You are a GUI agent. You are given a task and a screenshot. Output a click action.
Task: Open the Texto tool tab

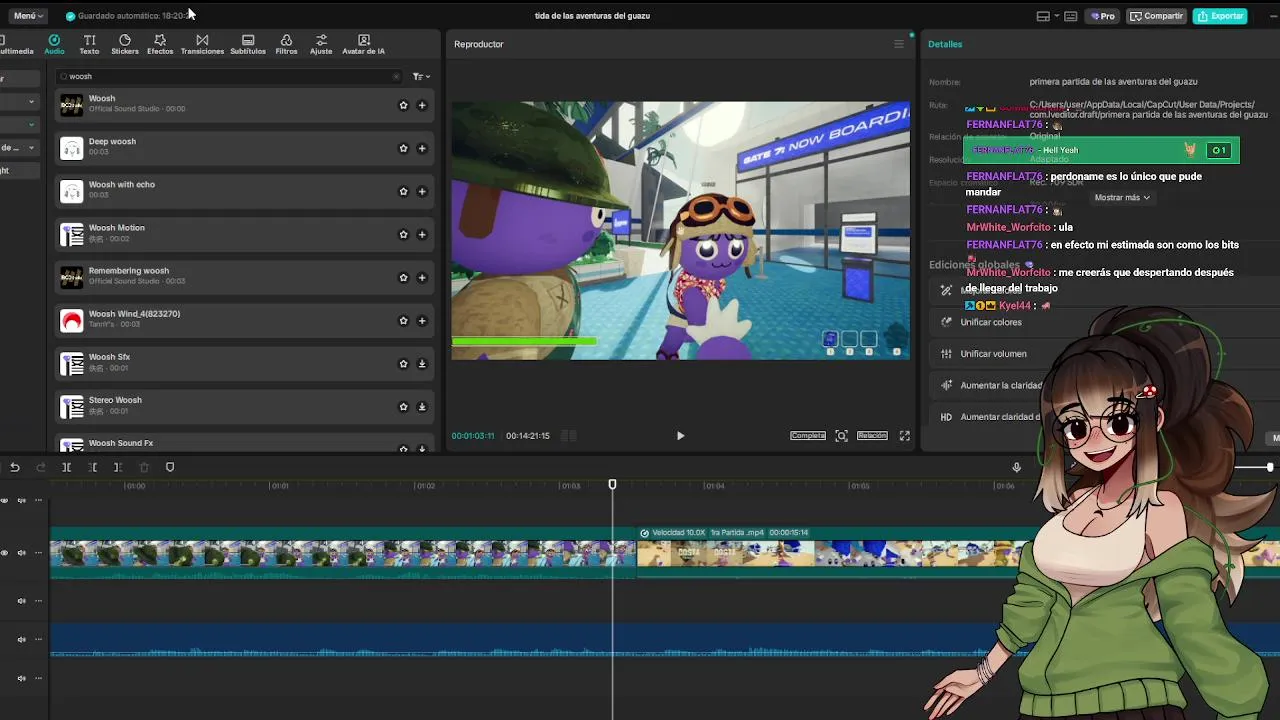click(89, 44)
